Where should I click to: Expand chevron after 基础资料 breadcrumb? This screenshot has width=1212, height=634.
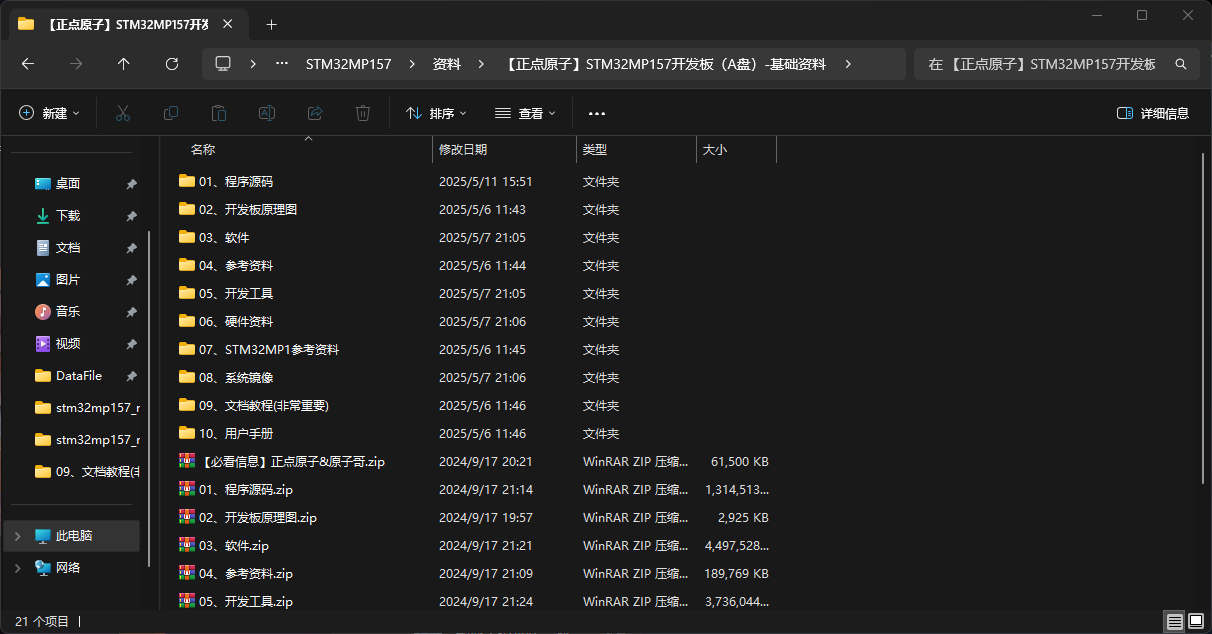[x=848, y=64]
